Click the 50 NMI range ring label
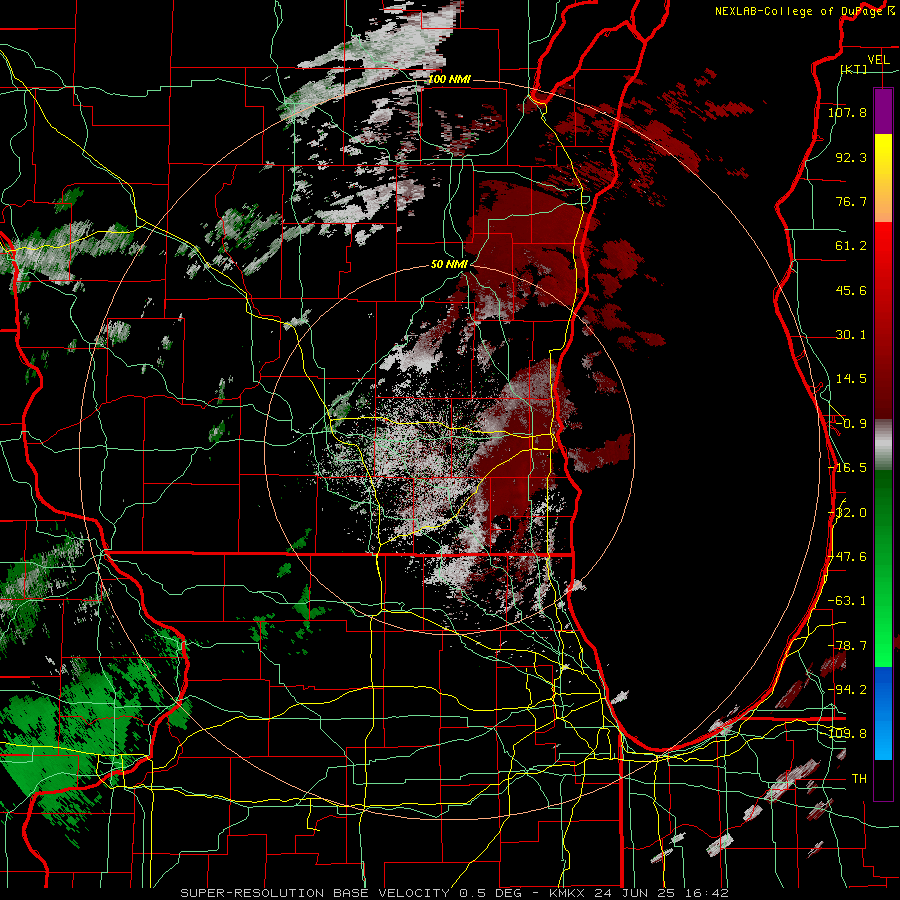This screenshot has height=900, width=900. 449,265
